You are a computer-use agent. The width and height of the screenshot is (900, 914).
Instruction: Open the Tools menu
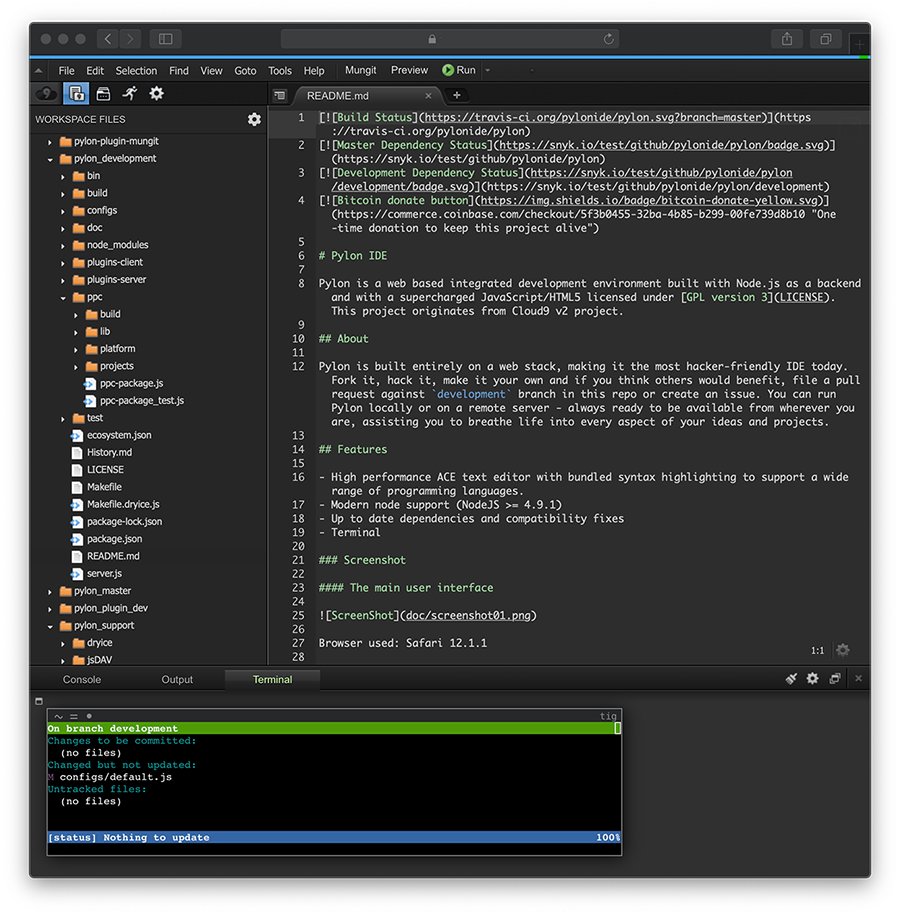point(280,71)
